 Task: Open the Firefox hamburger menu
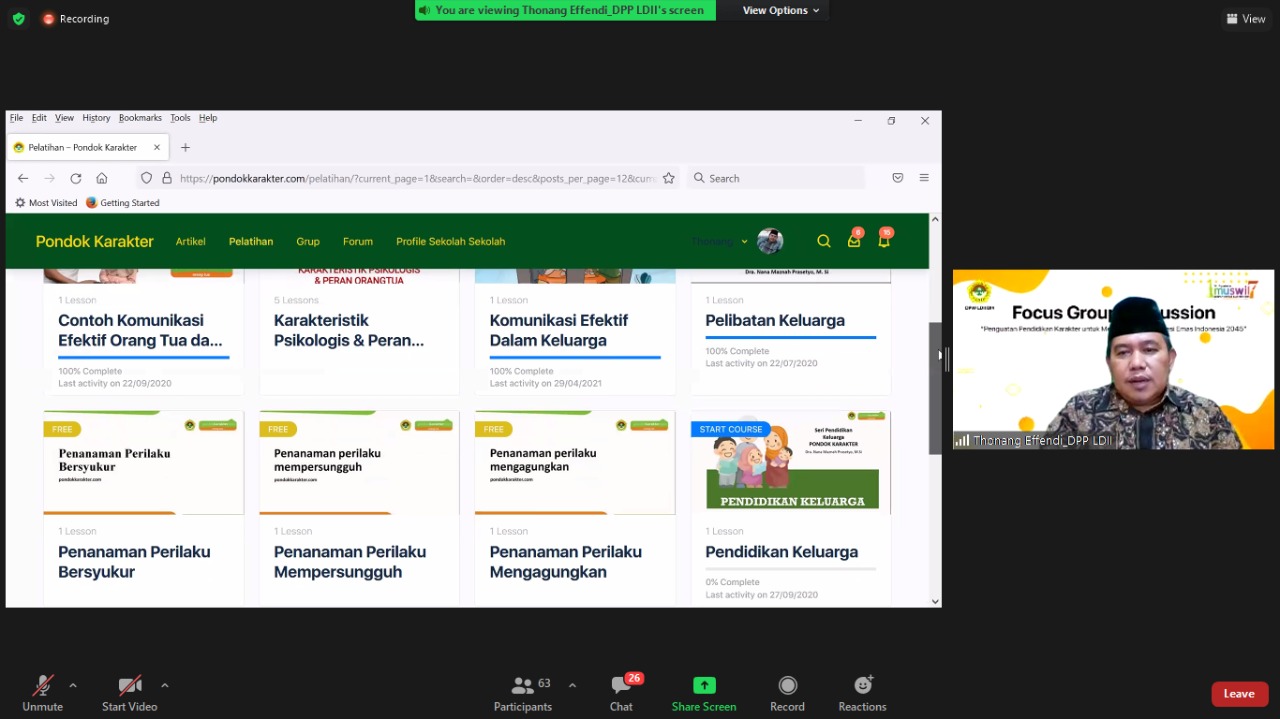point(924,178)
